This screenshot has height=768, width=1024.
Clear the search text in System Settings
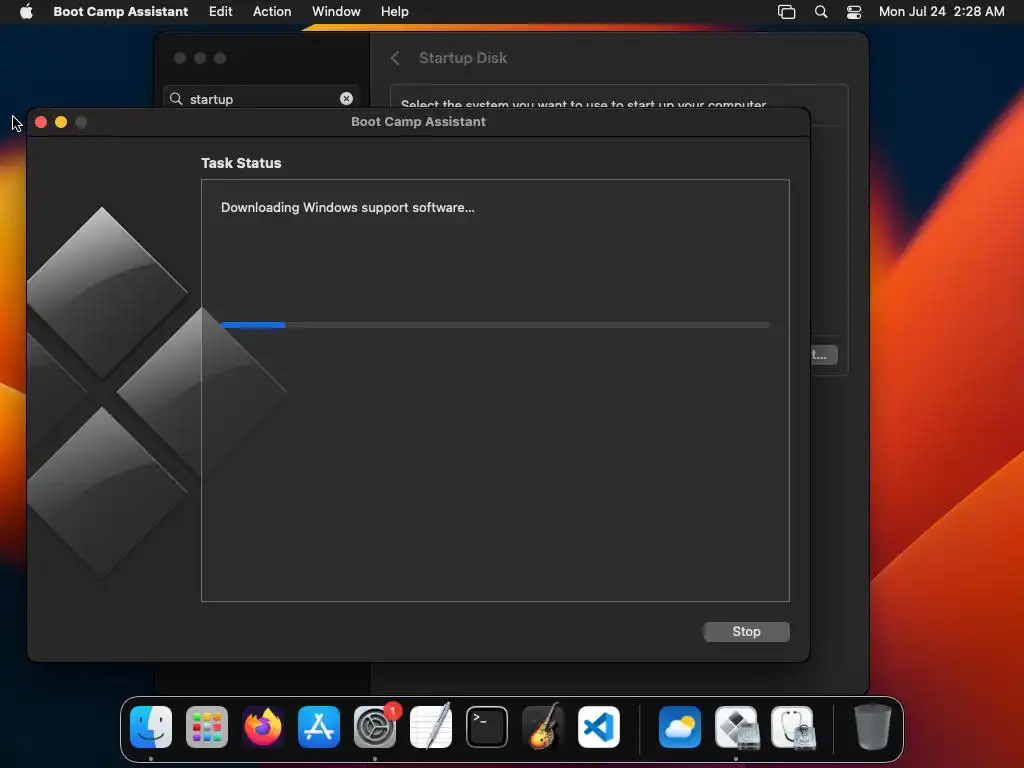[346, 98]
